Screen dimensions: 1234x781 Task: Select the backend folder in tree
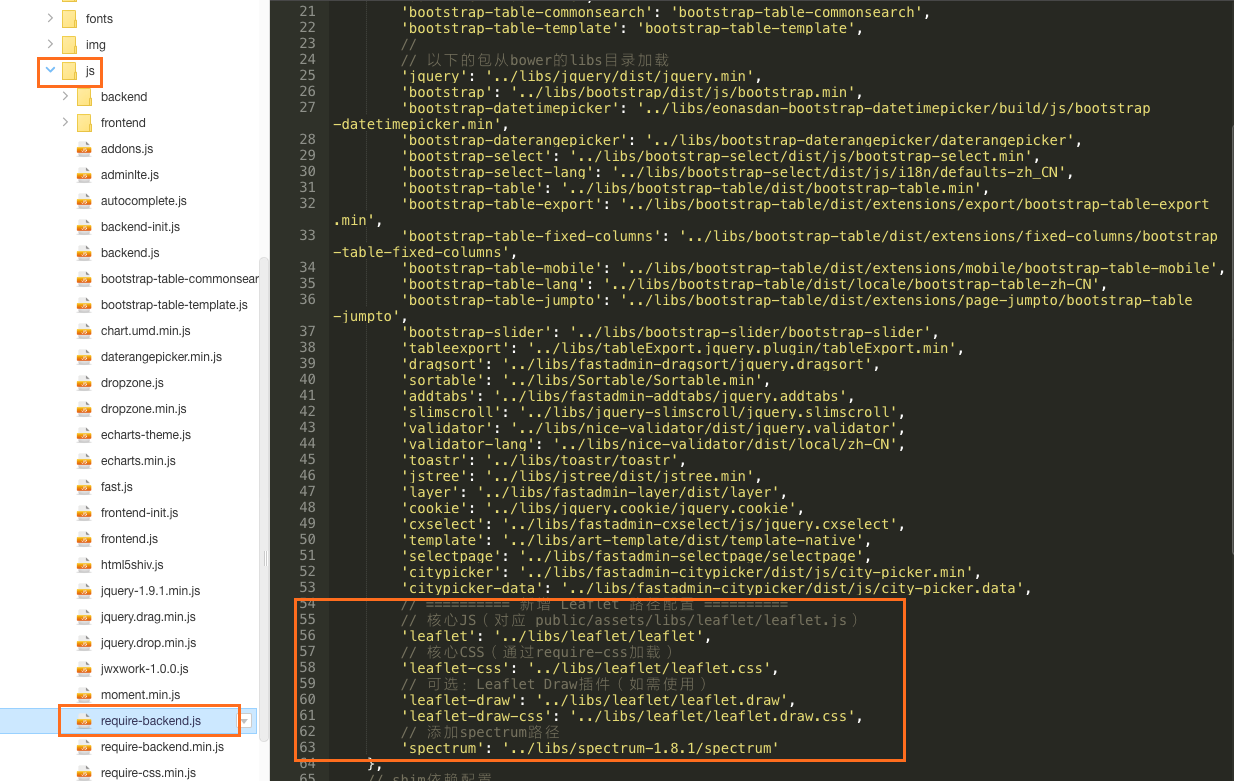click(124, 97)
